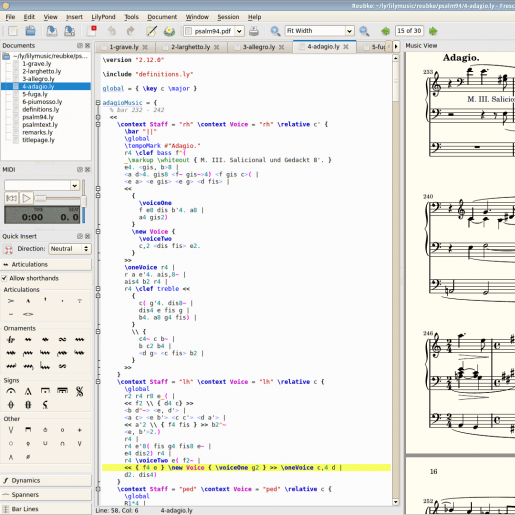The height and width of the screenshot is (515, 515).
Task: Collapse the Articulations section header
Action: click(46, 264)
